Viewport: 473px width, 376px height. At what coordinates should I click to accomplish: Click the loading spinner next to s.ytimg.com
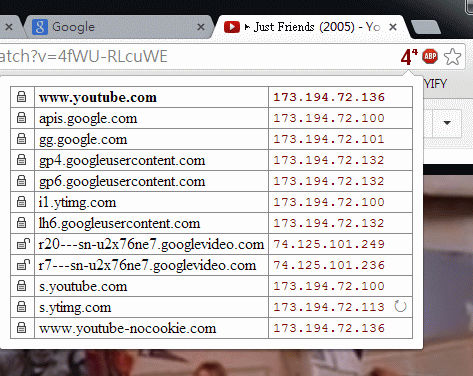[400, 306]
